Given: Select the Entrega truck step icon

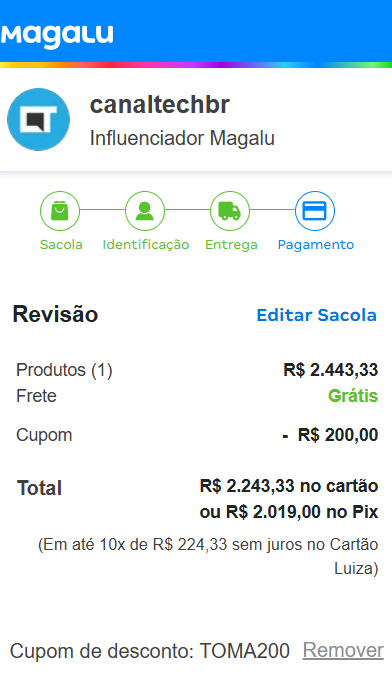Looking at the screenshot, I should coord(230,211).
